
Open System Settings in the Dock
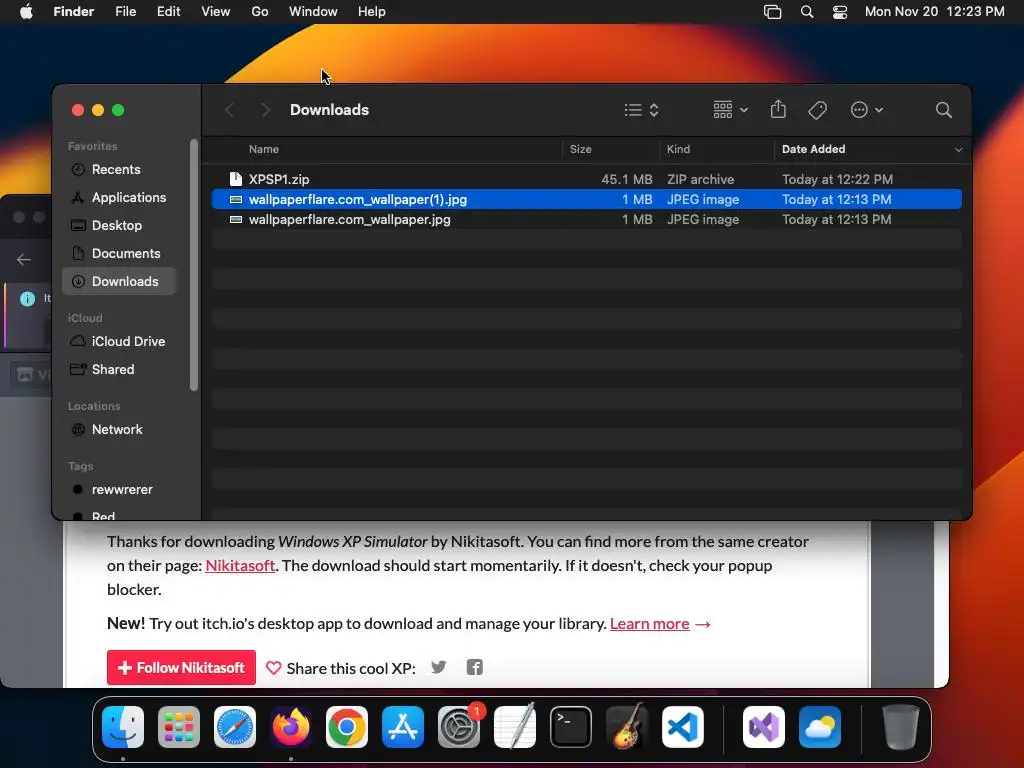458,727
